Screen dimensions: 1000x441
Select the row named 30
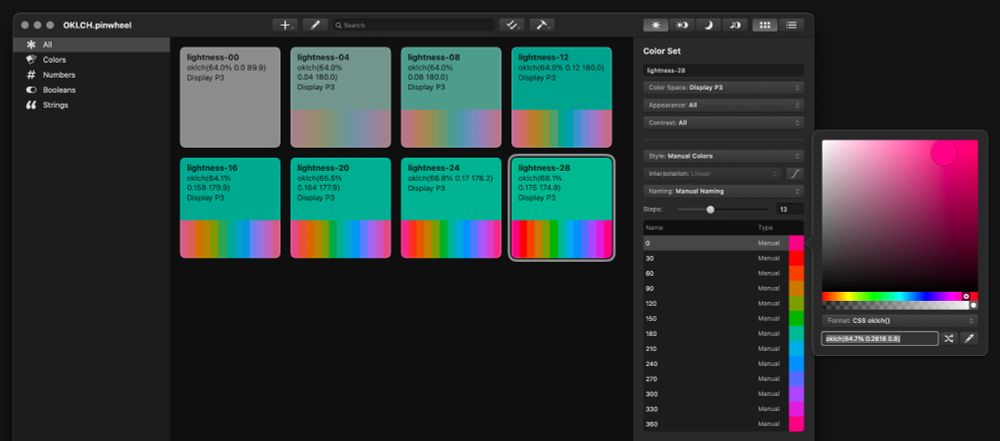point(723,258)
